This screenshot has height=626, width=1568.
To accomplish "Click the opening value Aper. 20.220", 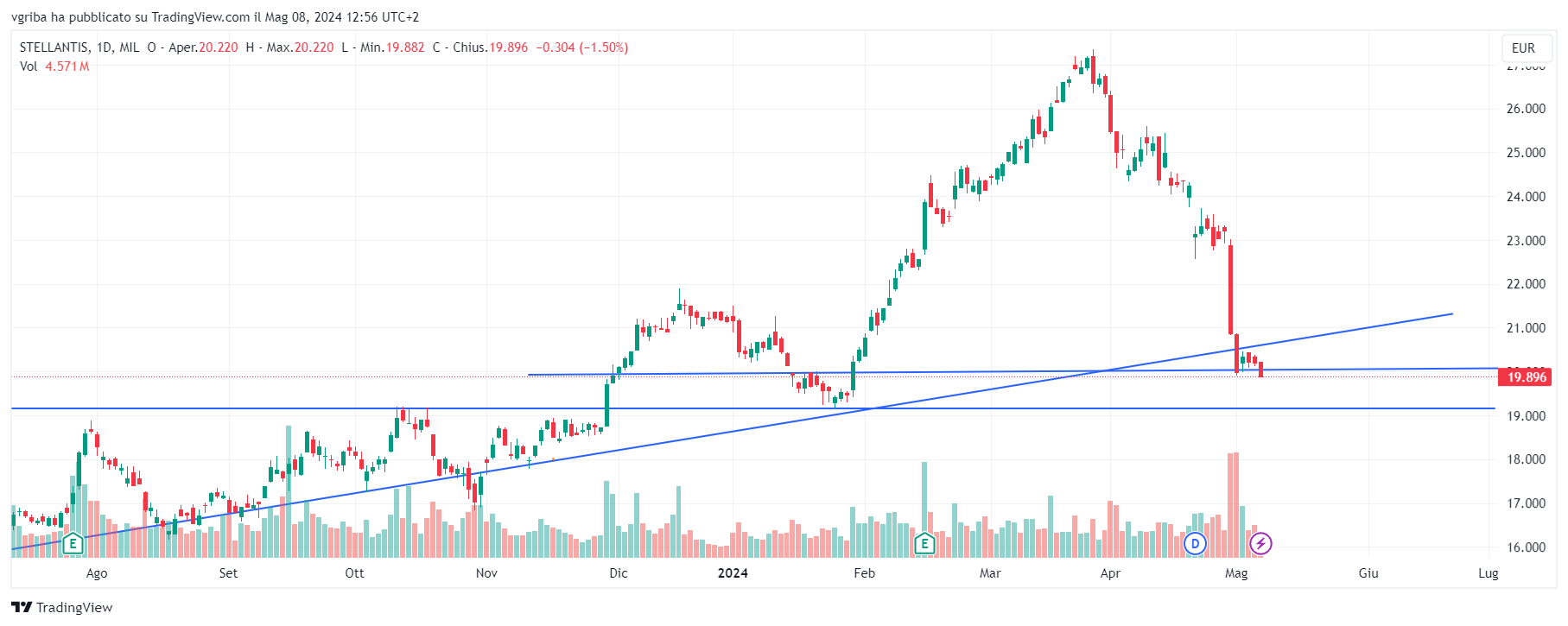I will pos(203,47).
